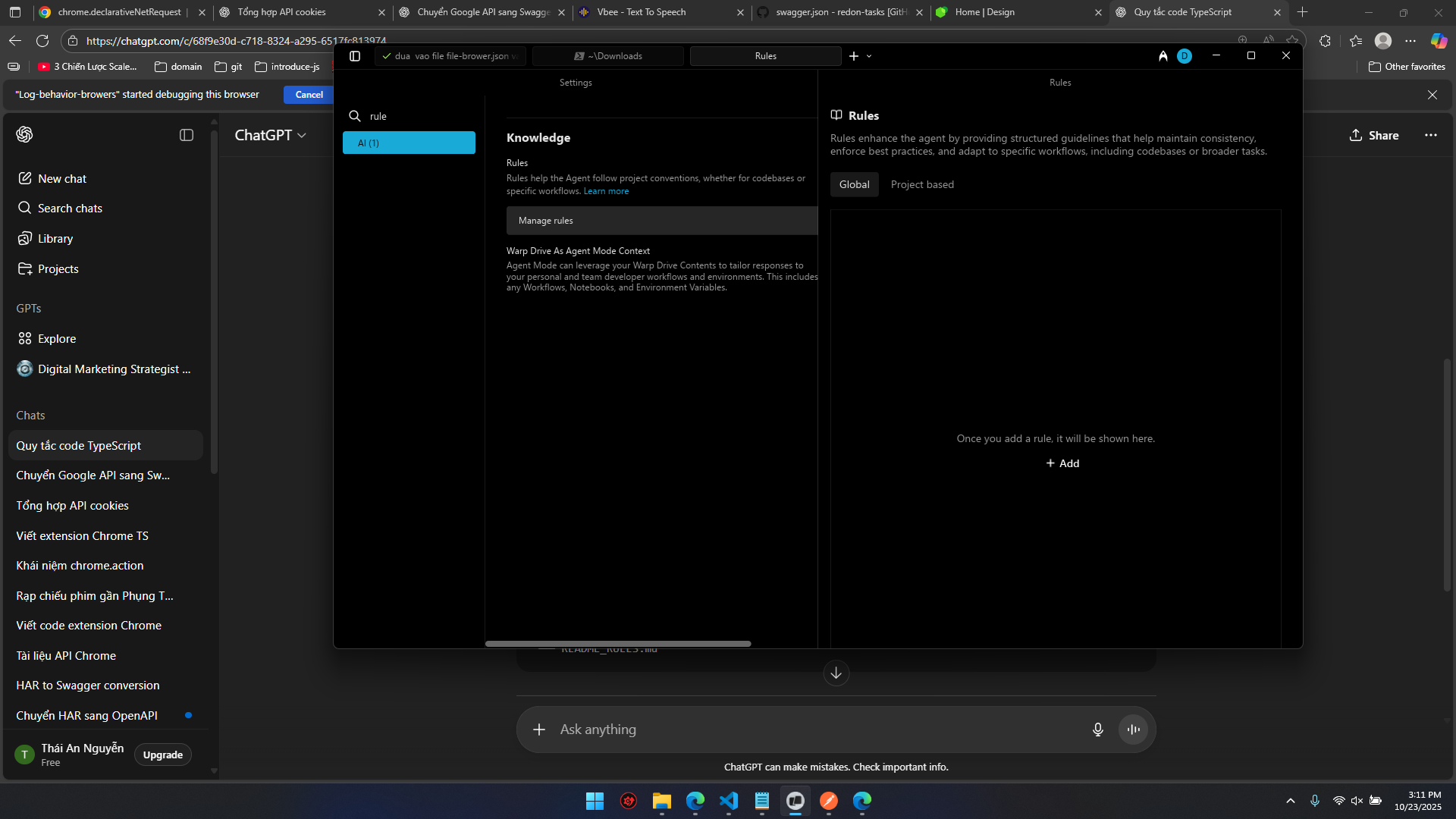
Task: Click the plus attach icon in prompt box
Action: [539, 730]
